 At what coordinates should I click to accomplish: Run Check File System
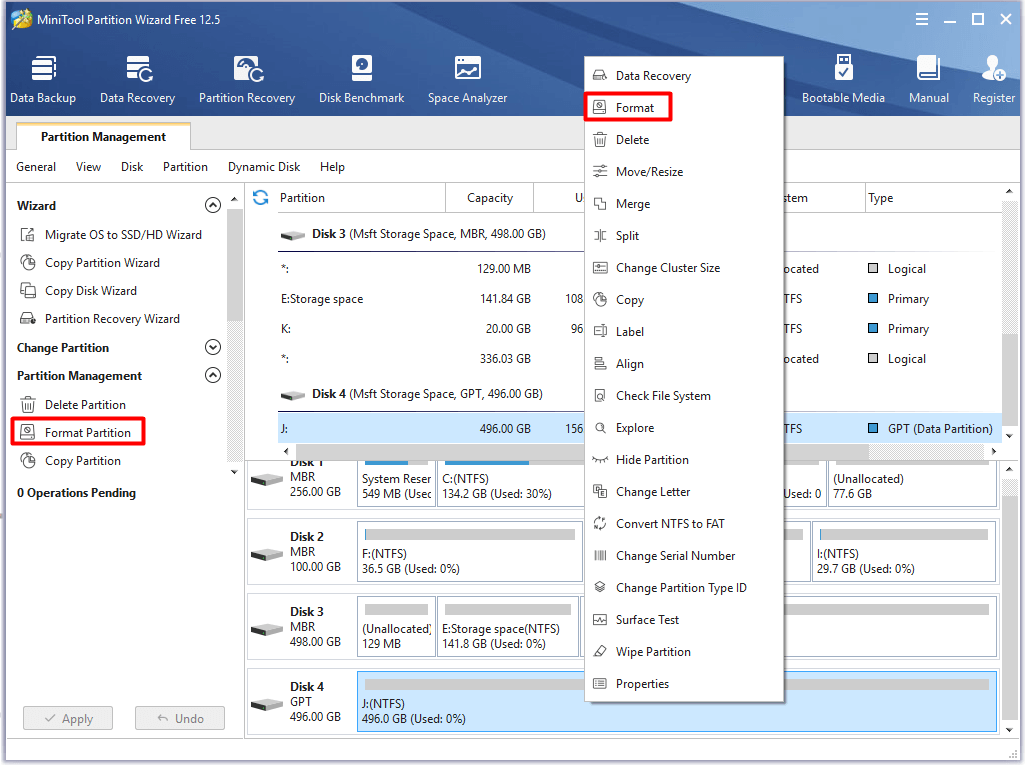684,396
